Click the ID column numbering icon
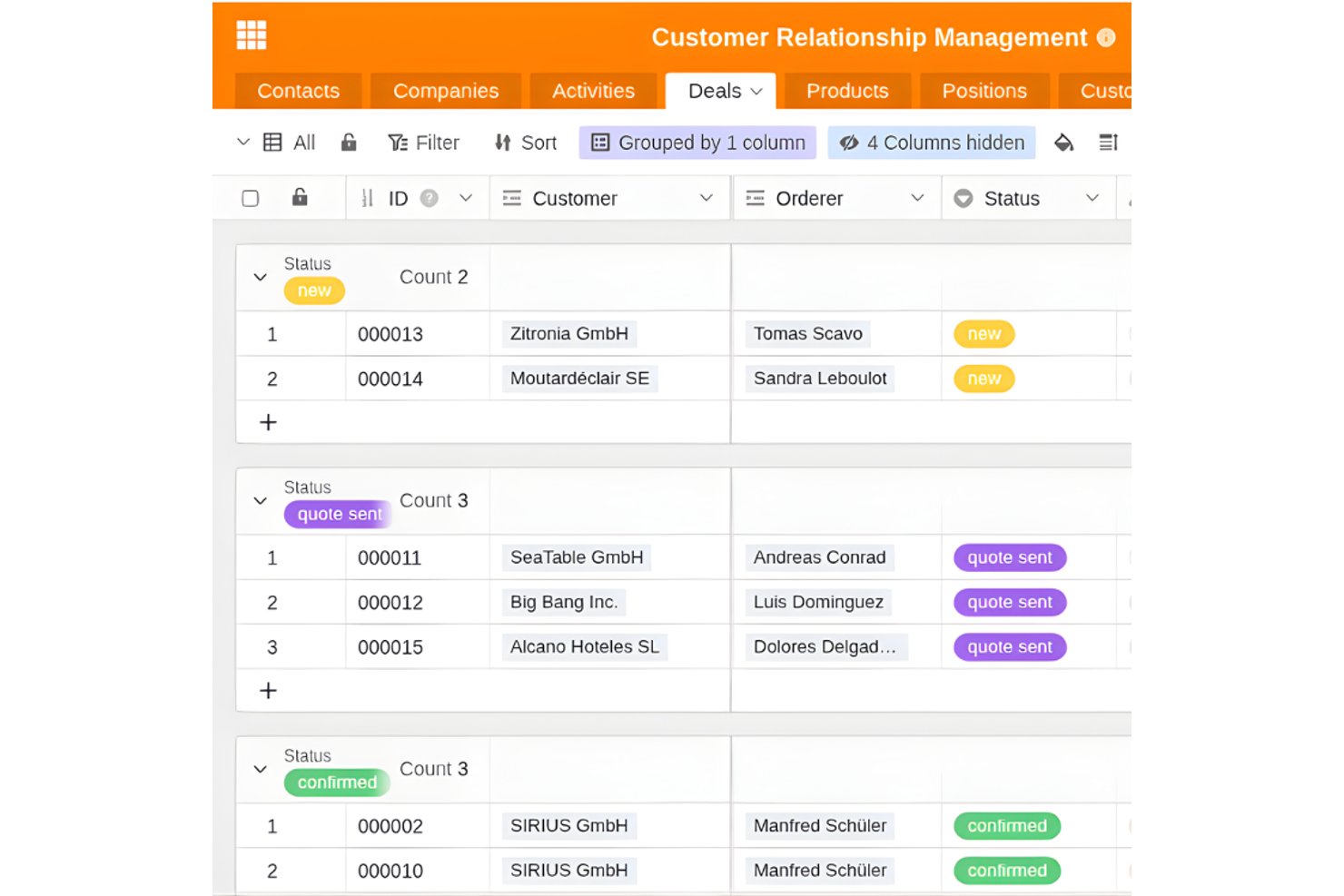The height and width of the screenshot is (896, 1344). [368, 198]
